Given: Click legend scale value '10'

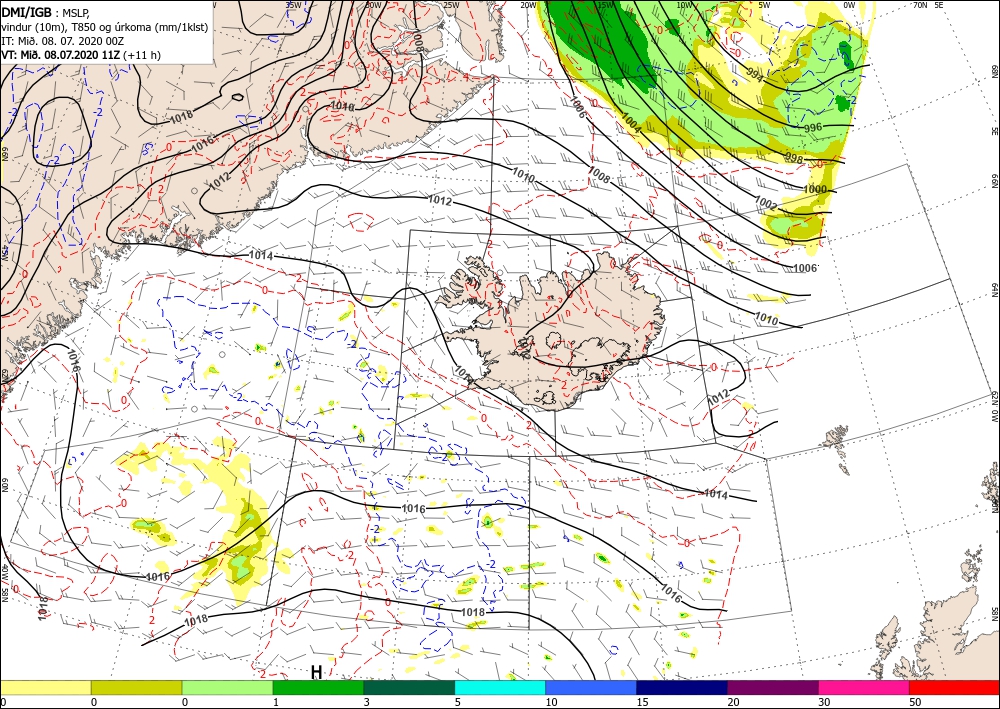Looking at the screenshot, I should (x=551, y=703).
